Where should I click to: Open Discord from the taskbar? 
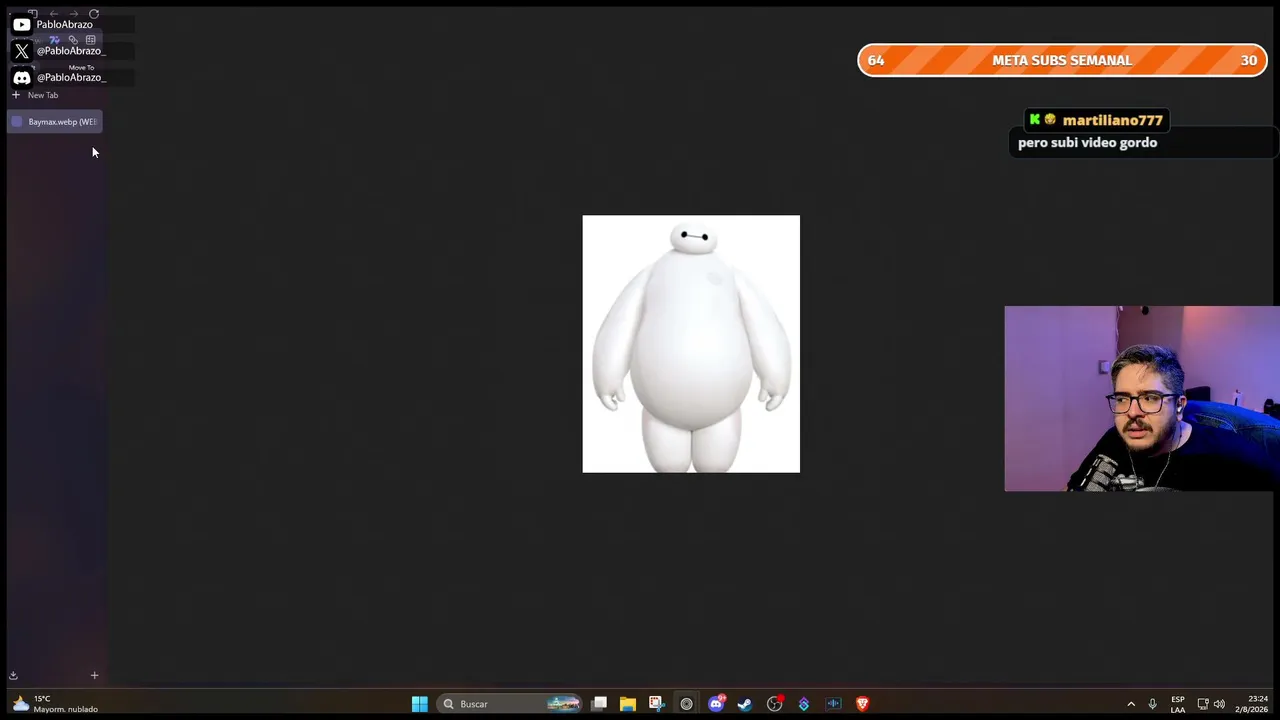[x=716, y=704]
